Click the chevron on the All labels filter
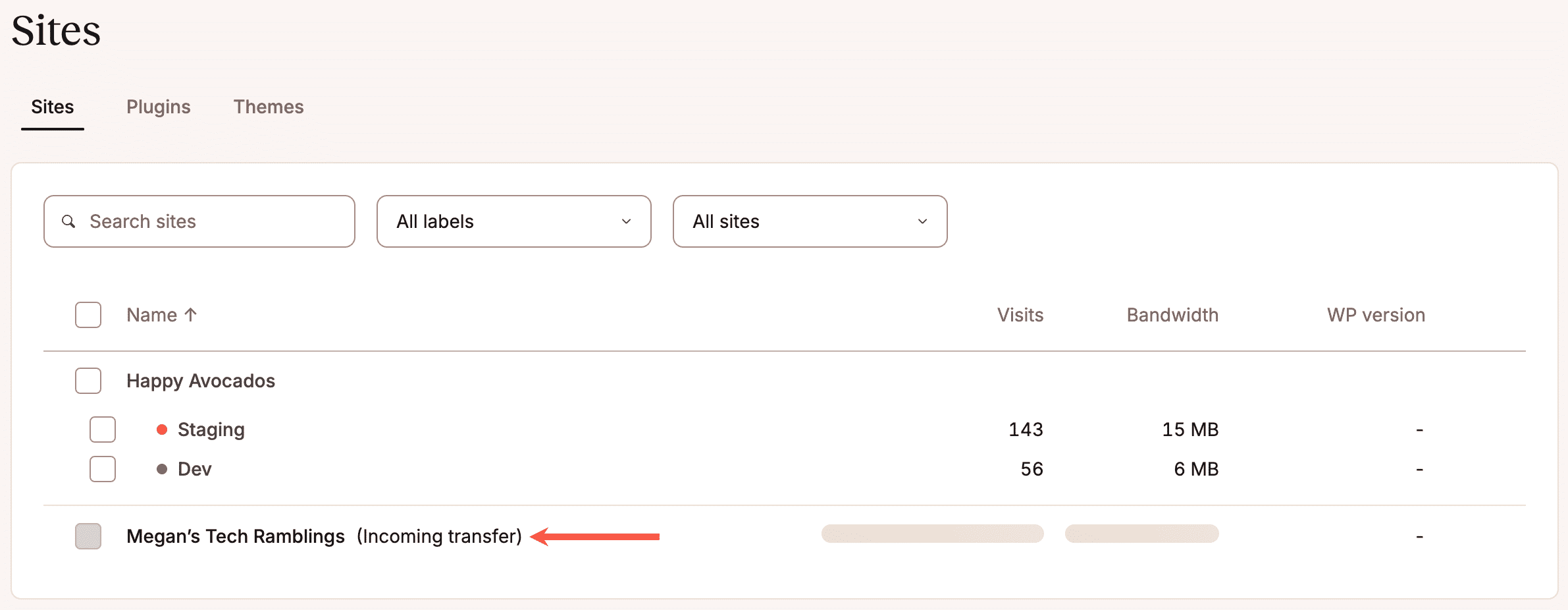 626,221
